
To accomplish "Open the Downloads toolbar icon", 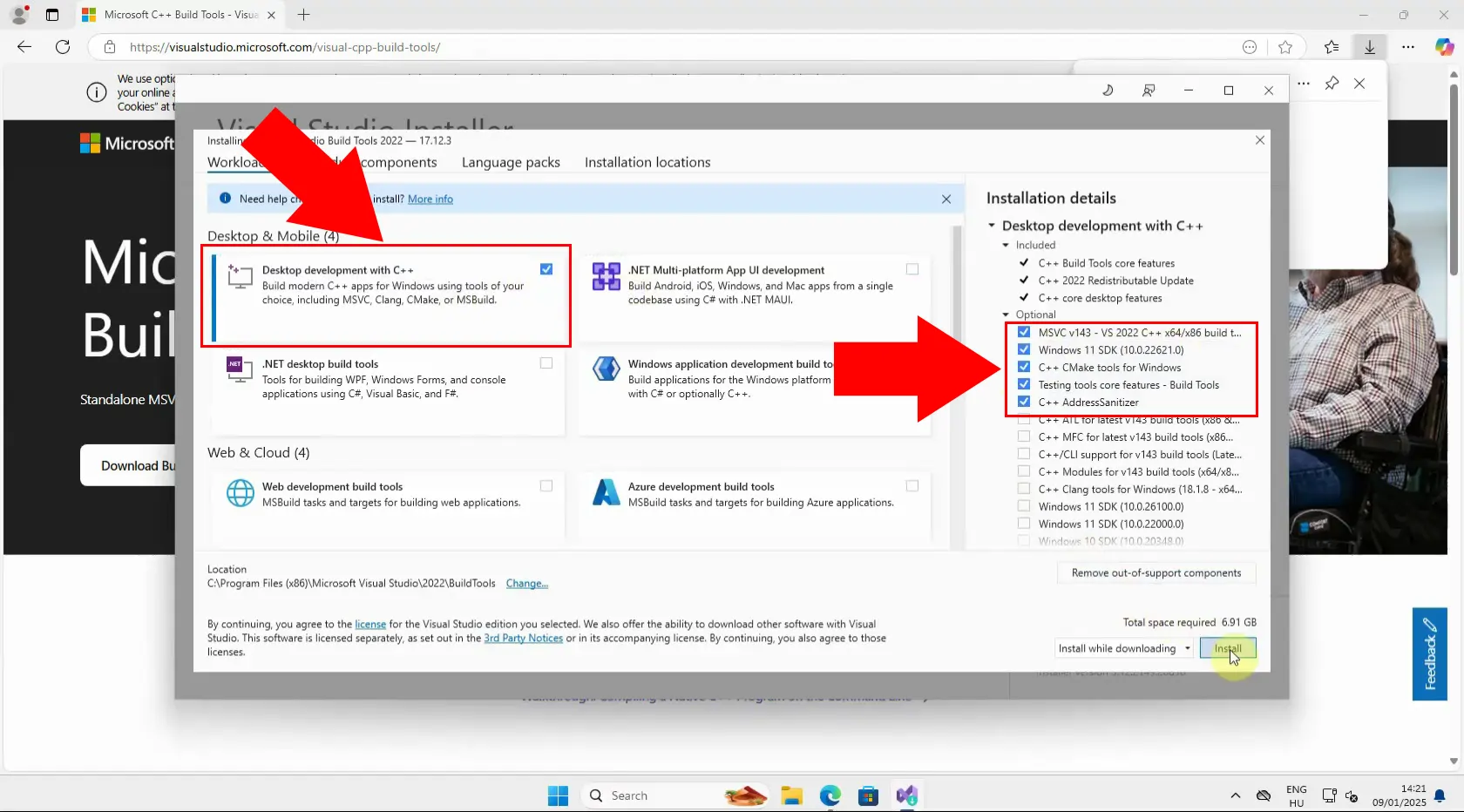I will 1370,47.
